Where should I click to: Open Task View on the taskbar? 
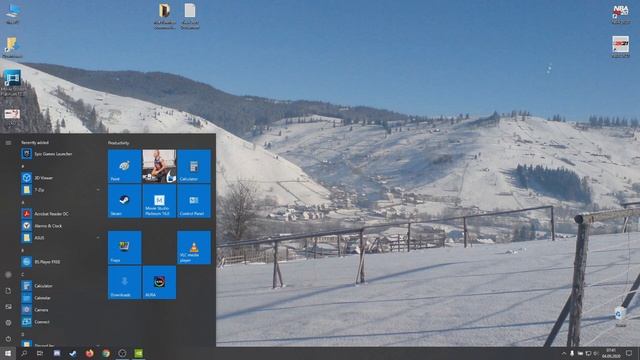click(40, 353)
